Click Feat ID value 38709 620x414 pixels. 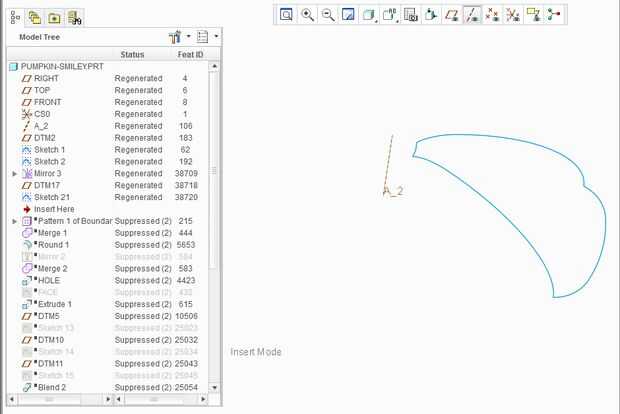click(186, 173)
